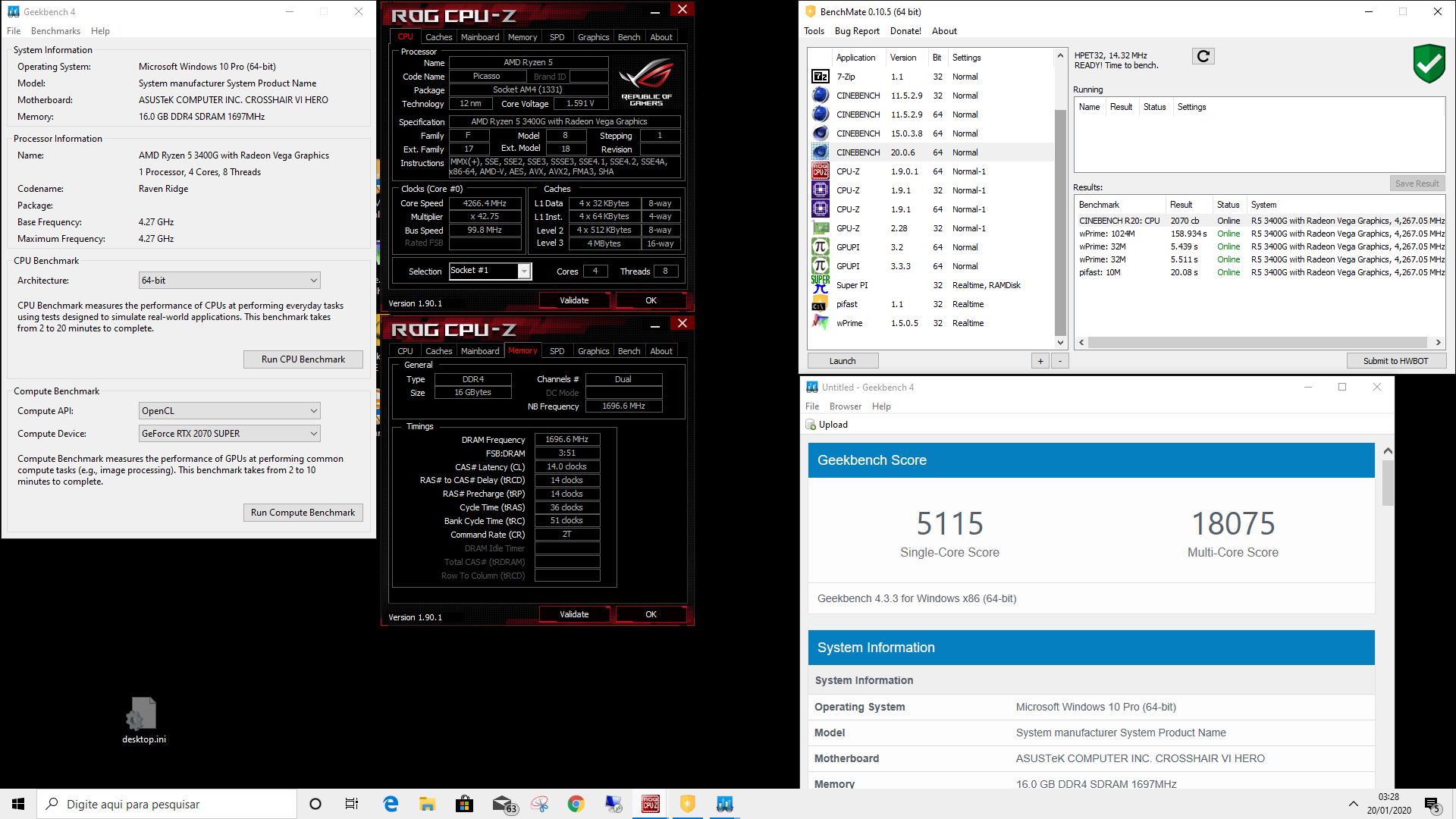
Task: Open desktop.ini file on desktop
Action: tap(143, 720)
